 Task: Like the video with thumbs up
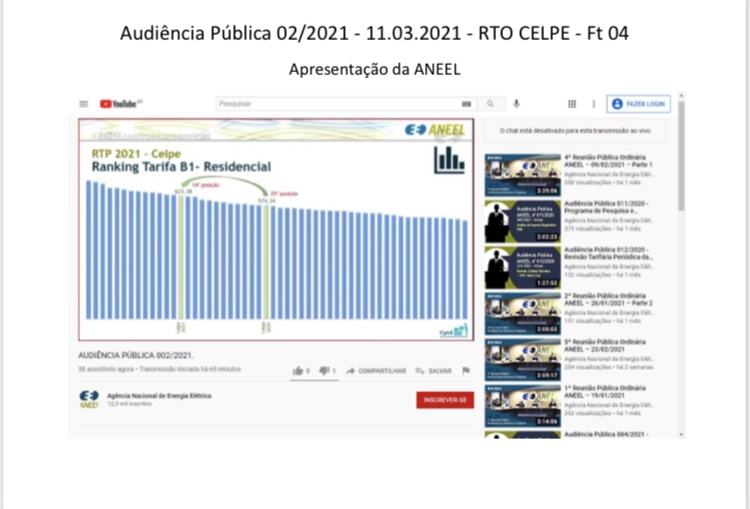pyautogui.click(x=298, y=371)
